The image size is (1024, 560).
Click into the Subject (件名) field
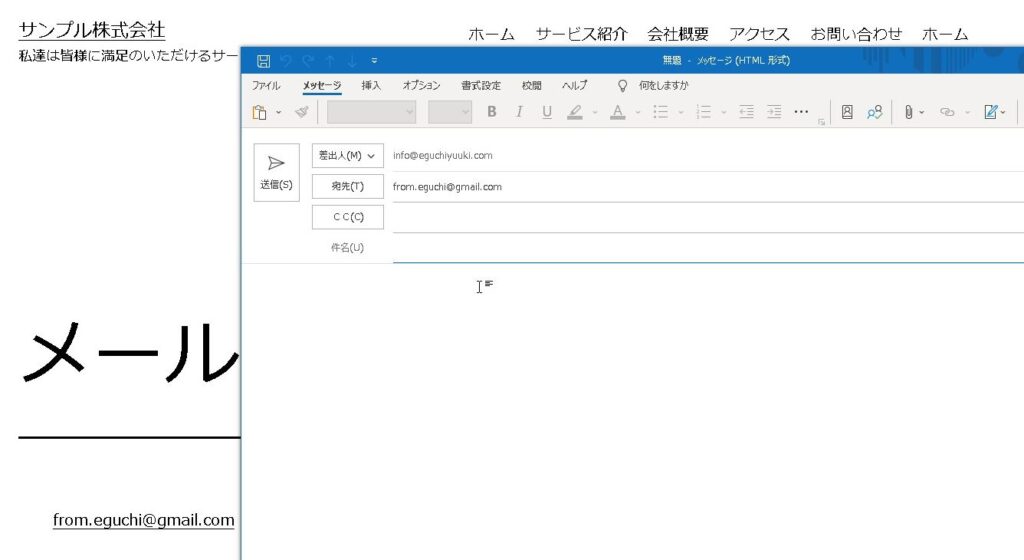point(700,248)
